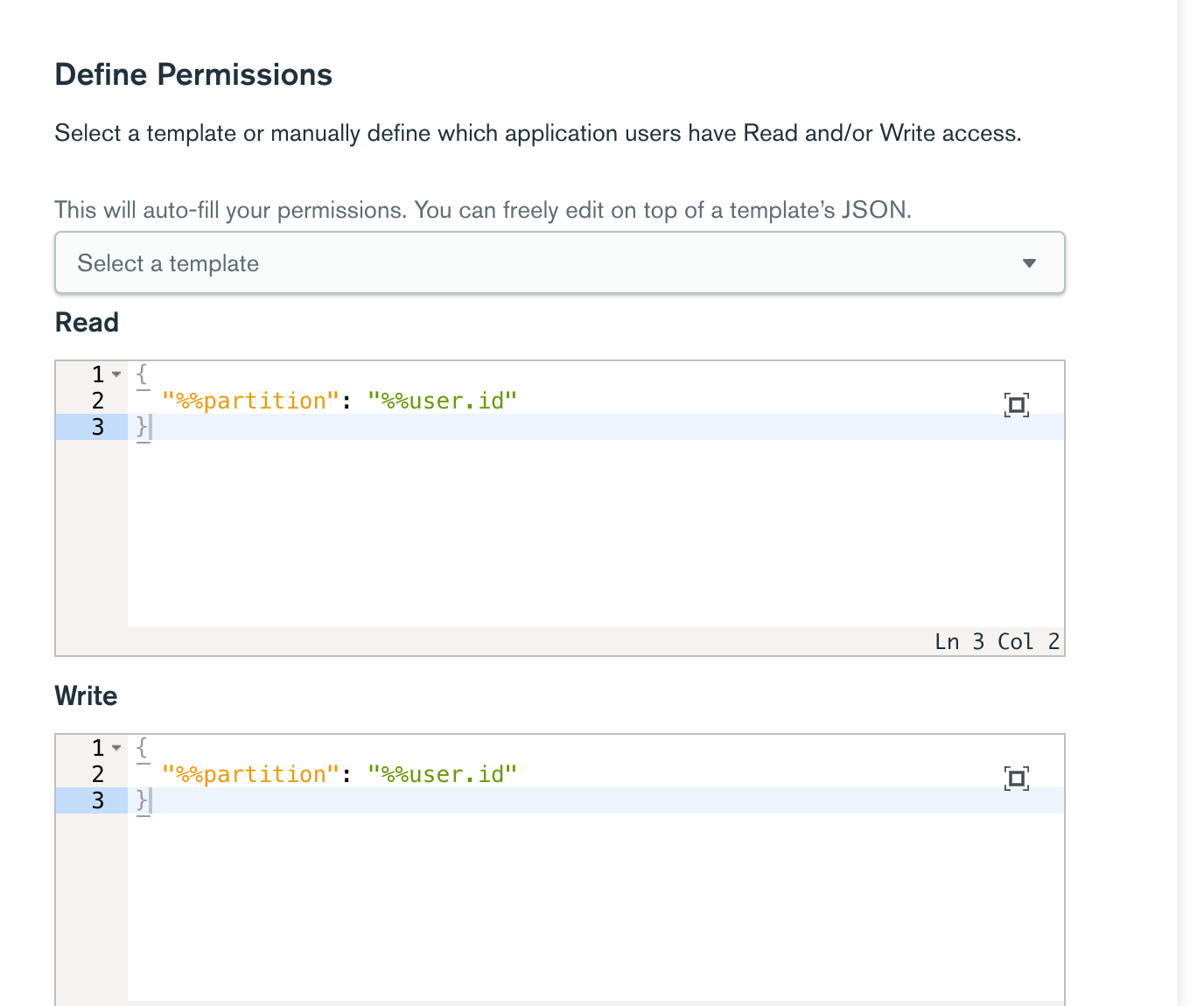This screenshot has width=1204, height=1006.
Task: Click the closing brace in Write editor
Action: coord(143,800)
